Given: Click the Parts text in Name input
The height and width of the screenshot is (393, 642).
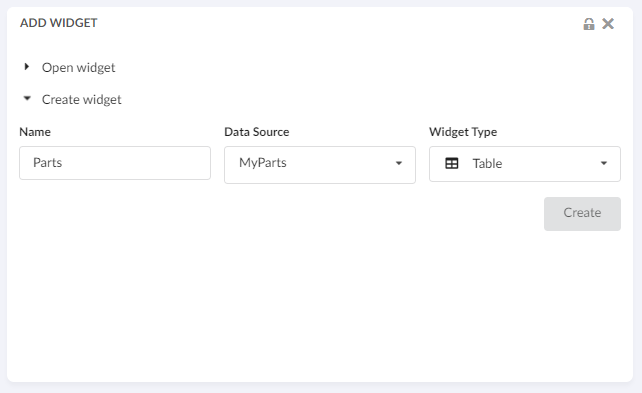Looking at the screenshot, I should [47, 163].
